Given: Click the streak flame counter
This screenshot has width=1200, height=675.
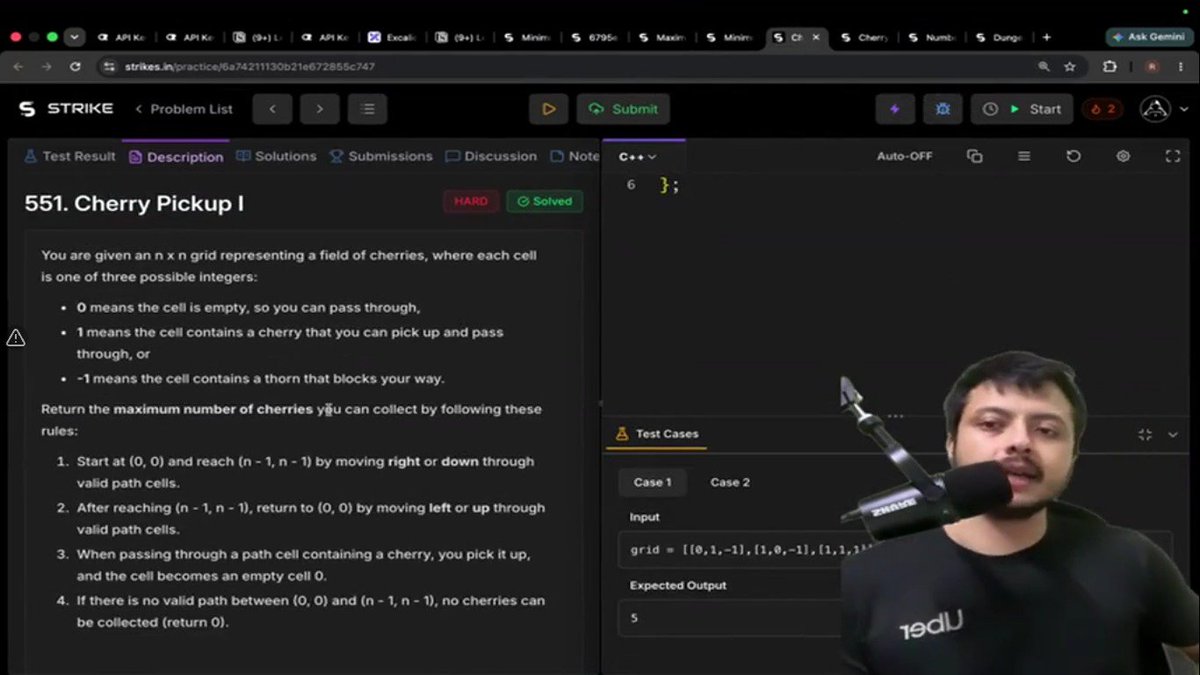Looking at the screenshot, I should tap(1103, 109).
